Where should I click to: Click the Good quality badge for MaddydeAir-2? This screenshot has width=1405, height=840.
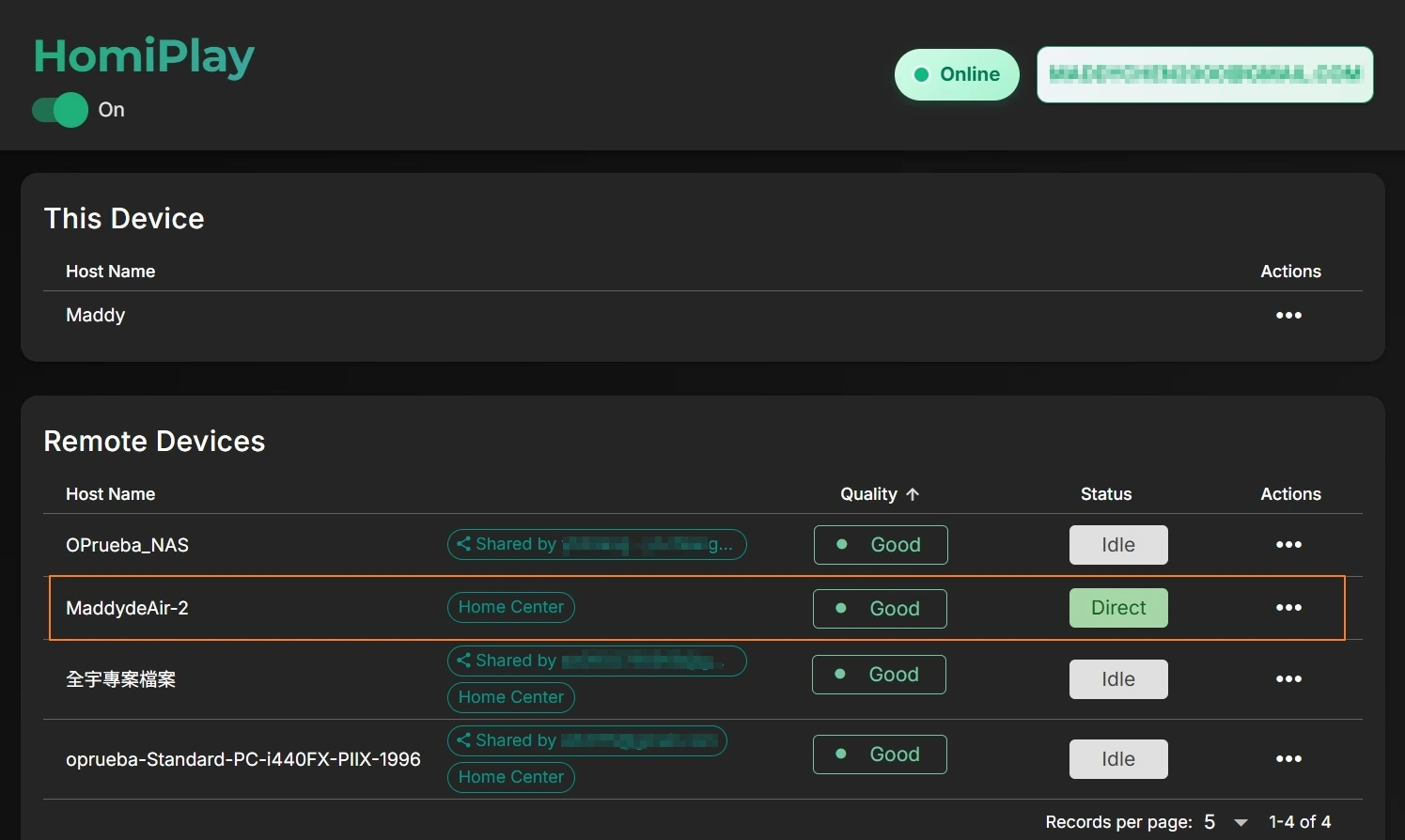(x=880, y=609)
